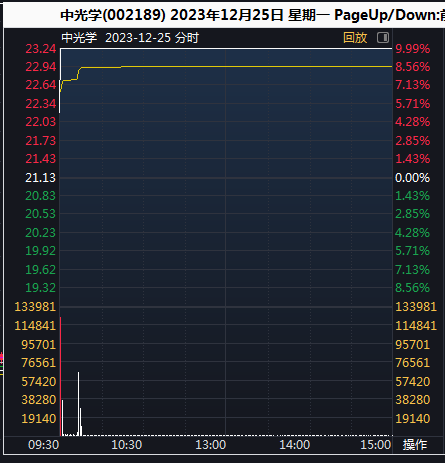Select the 10:30 time axis label
This screenshot has height=463, width=445.
click(x=127, y=445)
